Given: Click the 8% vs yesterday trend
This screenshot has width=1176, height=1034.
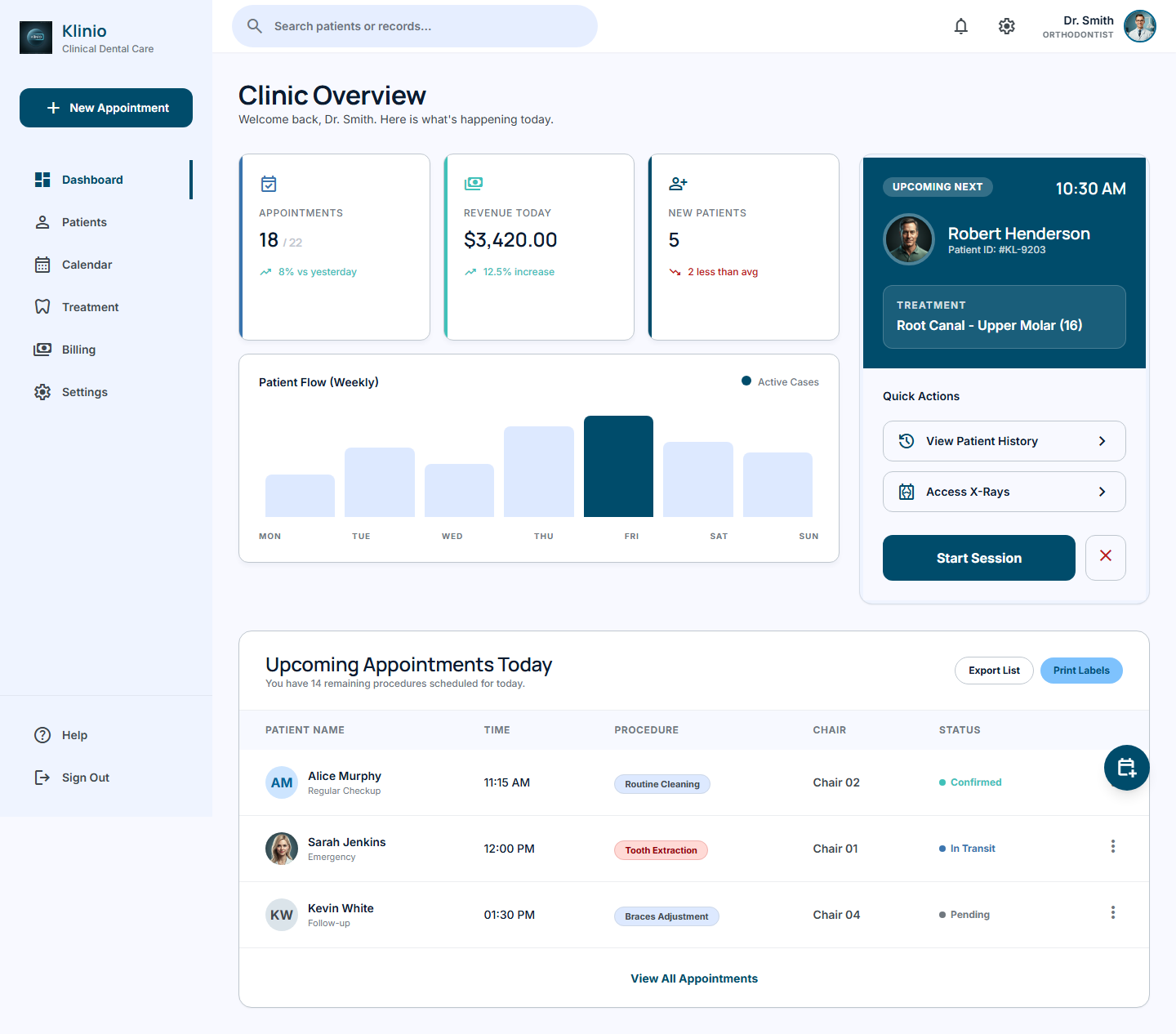Looking at the screenshot, I should 308,272.
